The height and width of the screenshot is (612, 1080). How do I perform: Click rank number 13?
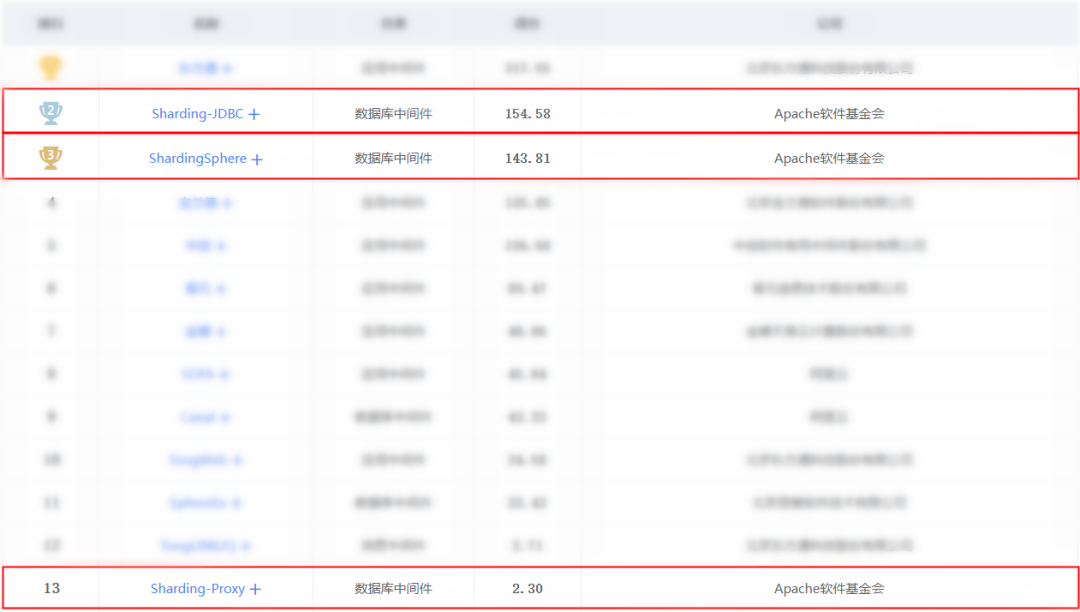(51, 589)
